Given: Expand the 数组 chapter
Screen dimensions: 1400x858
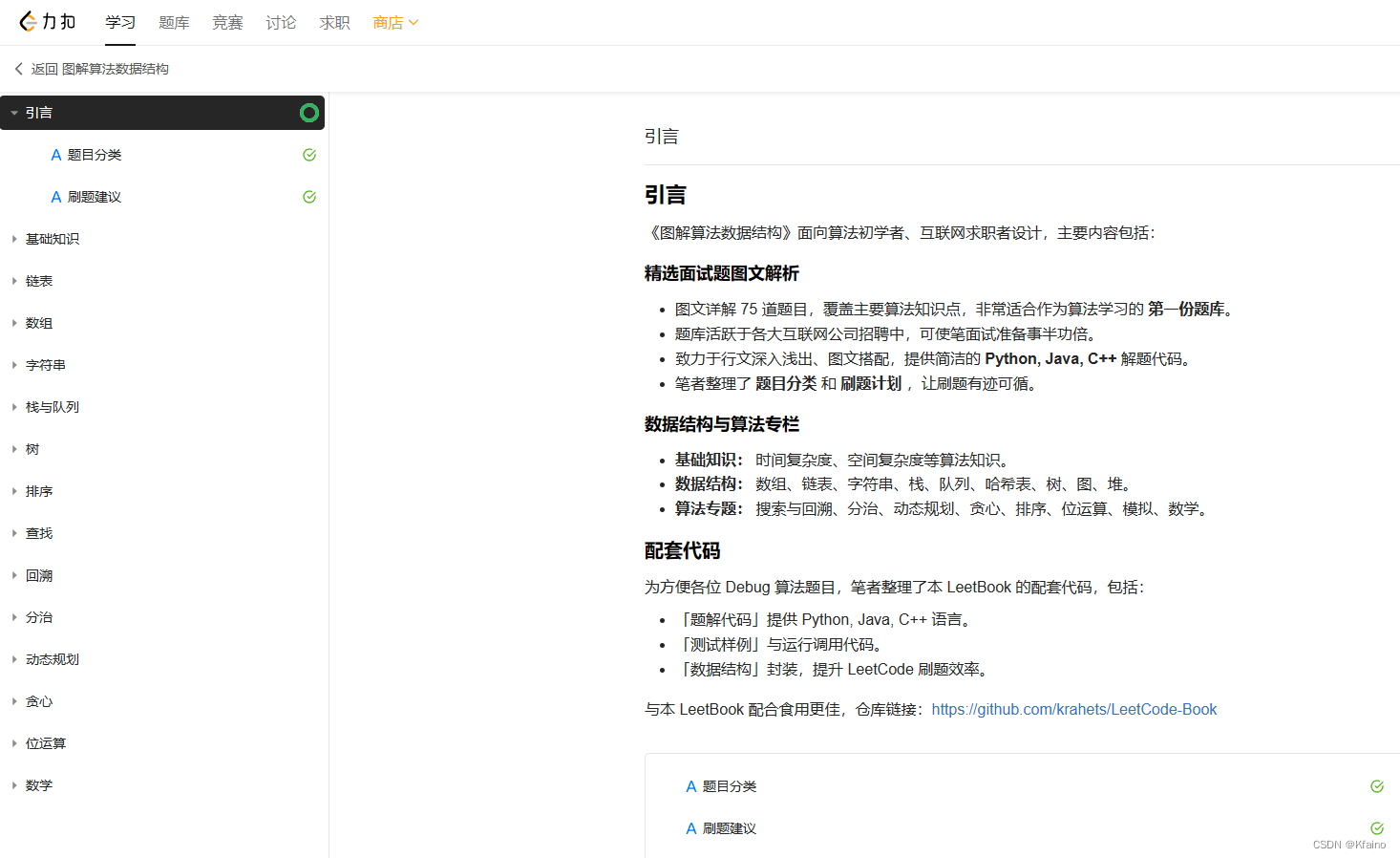Looking at the screenshot, I should pyautogui.click(x=14, y=323).
